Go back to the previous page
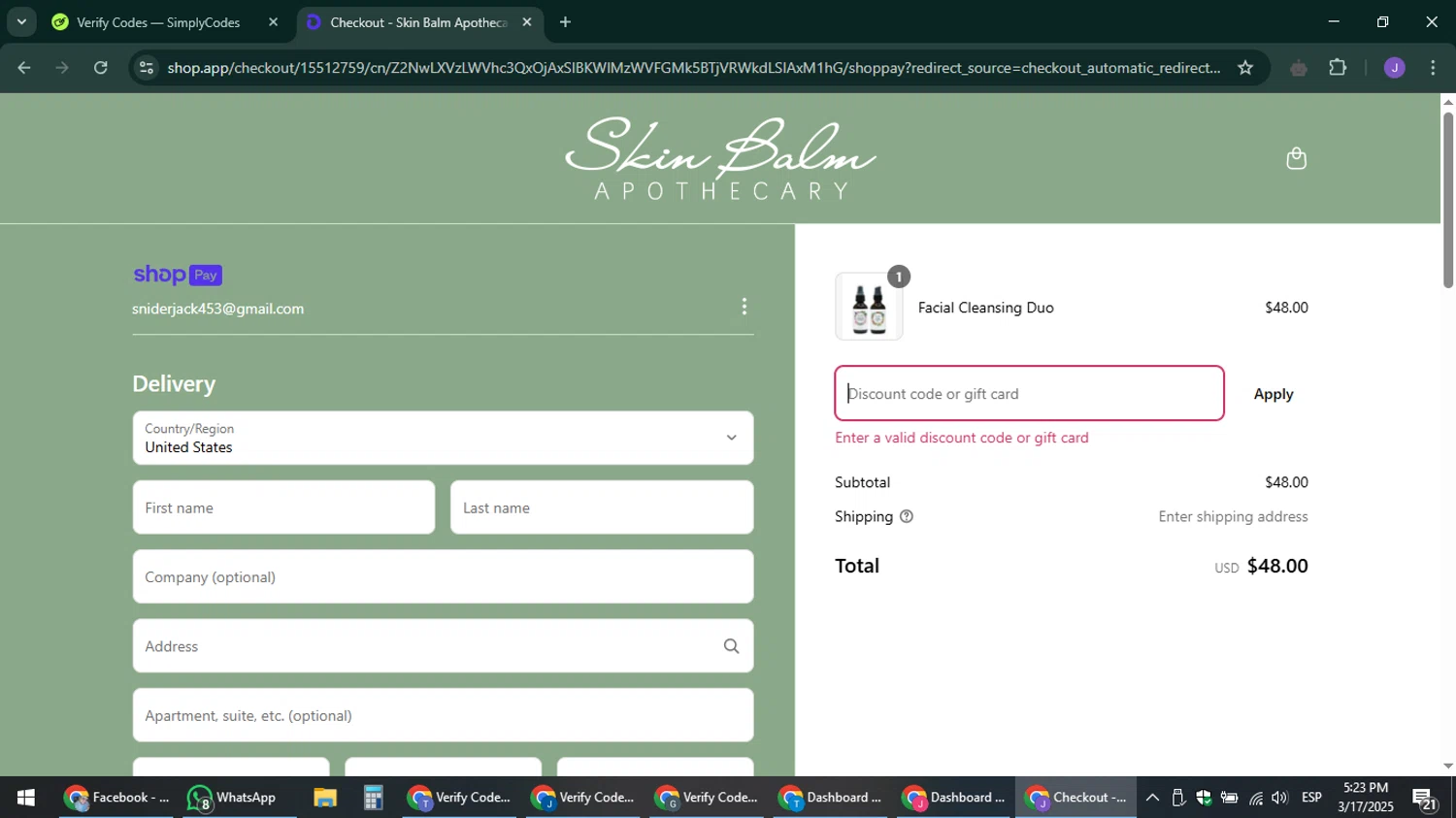 tap(24, 68)
